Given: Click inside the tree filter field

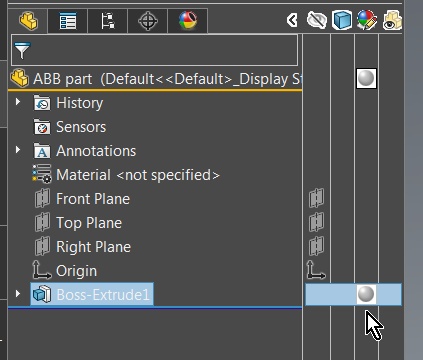Looking at the screenshot, I should 154,50.
